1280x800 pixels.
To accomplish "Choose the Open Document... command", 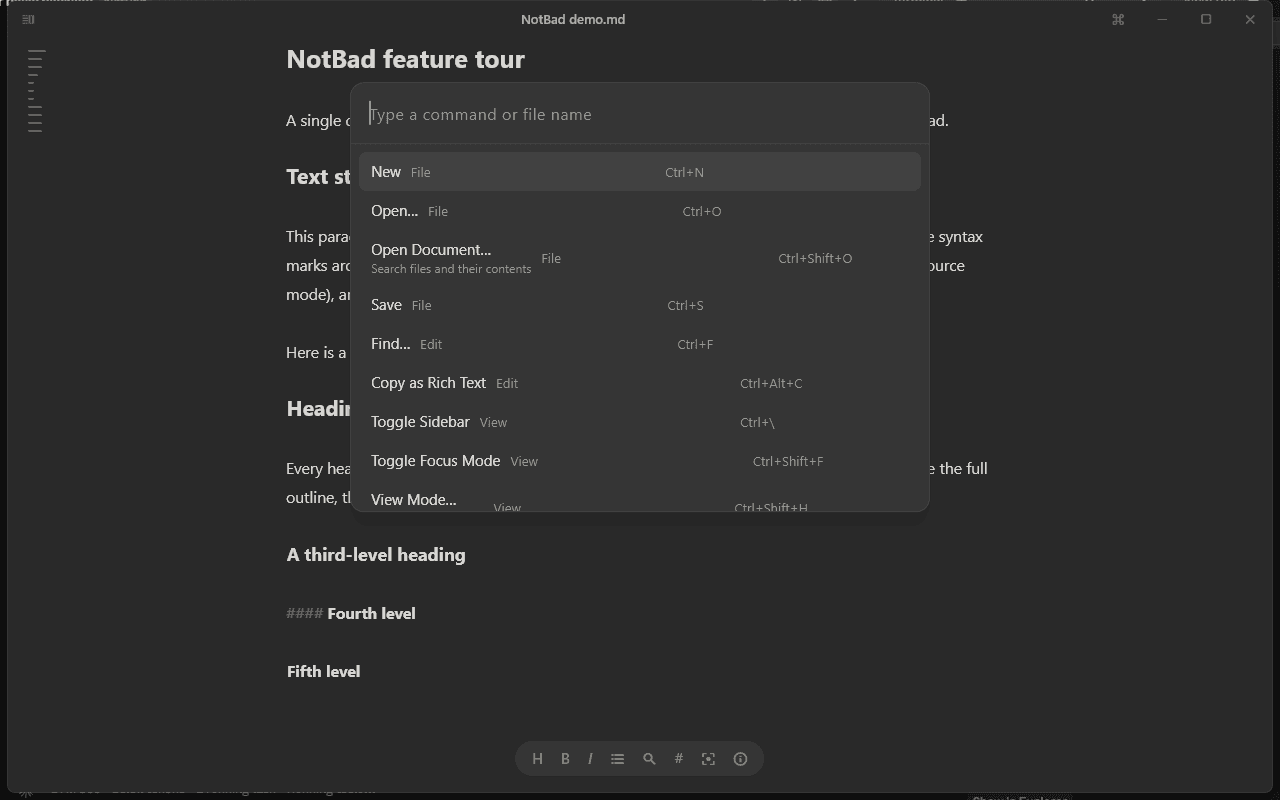I will pos(640,258).
